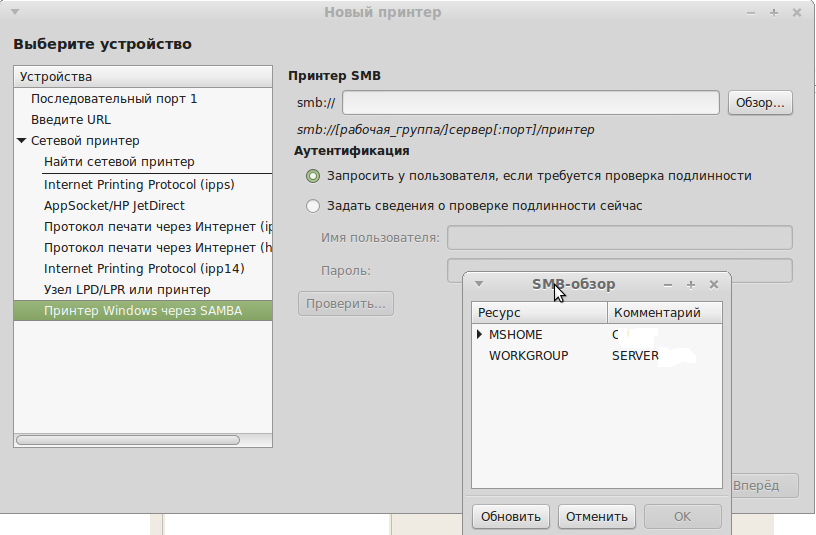Select AppSocket/HP JetDirect device
The width and height of the screenshot is (816, 535).
[x=114, y=206]
